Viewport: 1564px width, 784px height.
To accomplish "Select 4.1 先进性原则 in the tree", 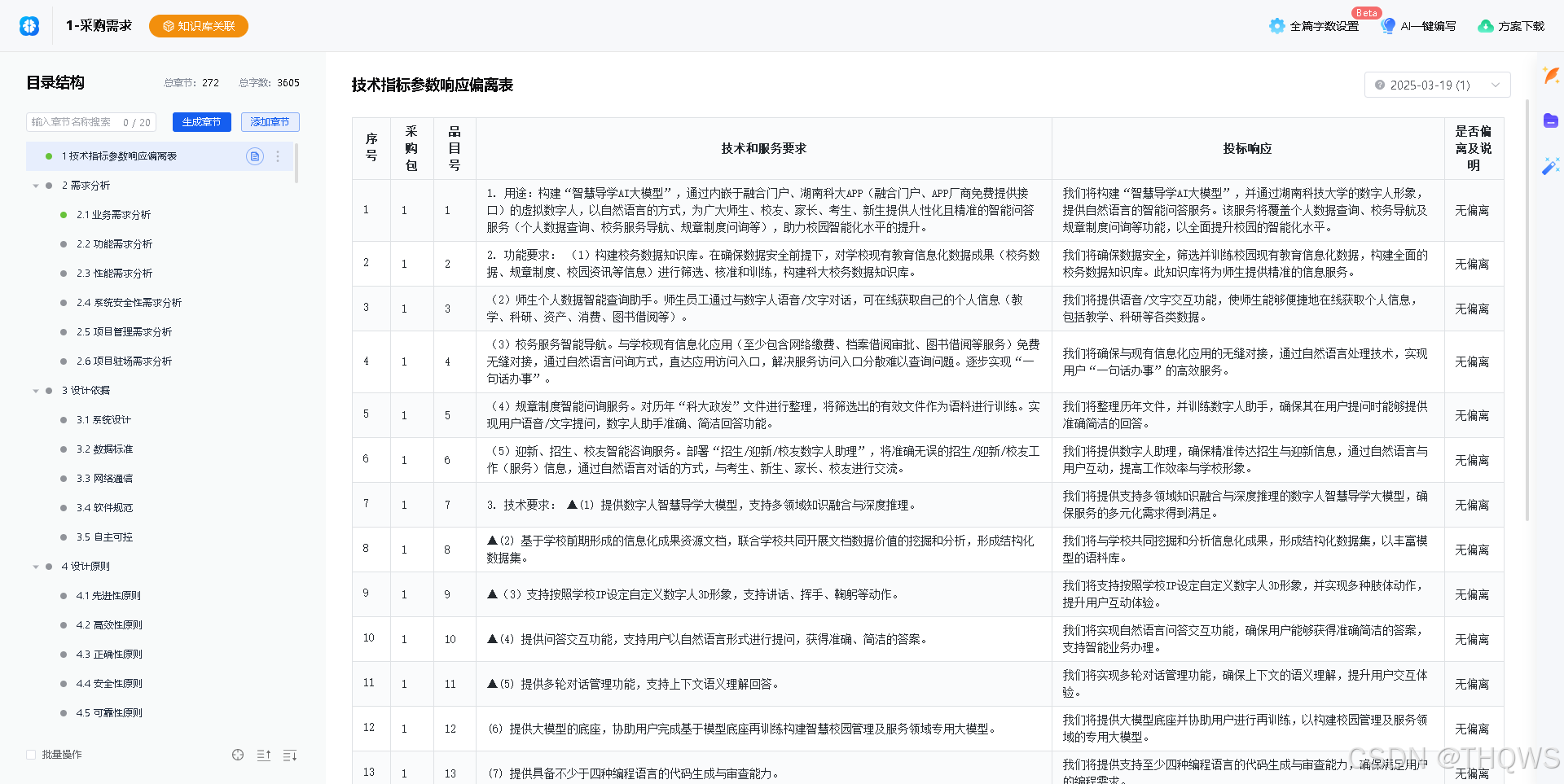I will [x=108, y=596].
